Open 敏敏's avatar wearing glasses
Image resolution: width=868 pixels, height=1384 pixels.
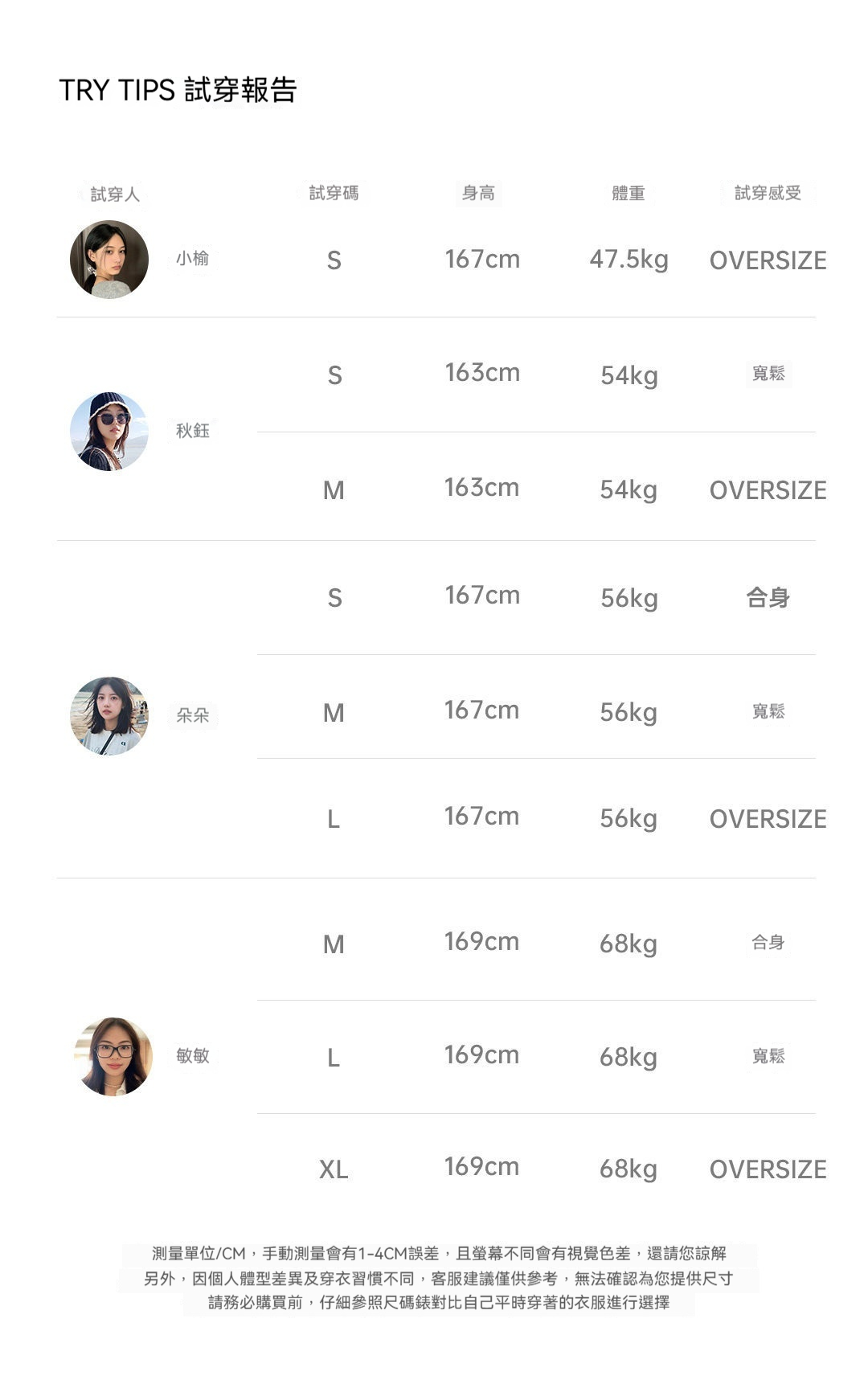[113, 1056]
